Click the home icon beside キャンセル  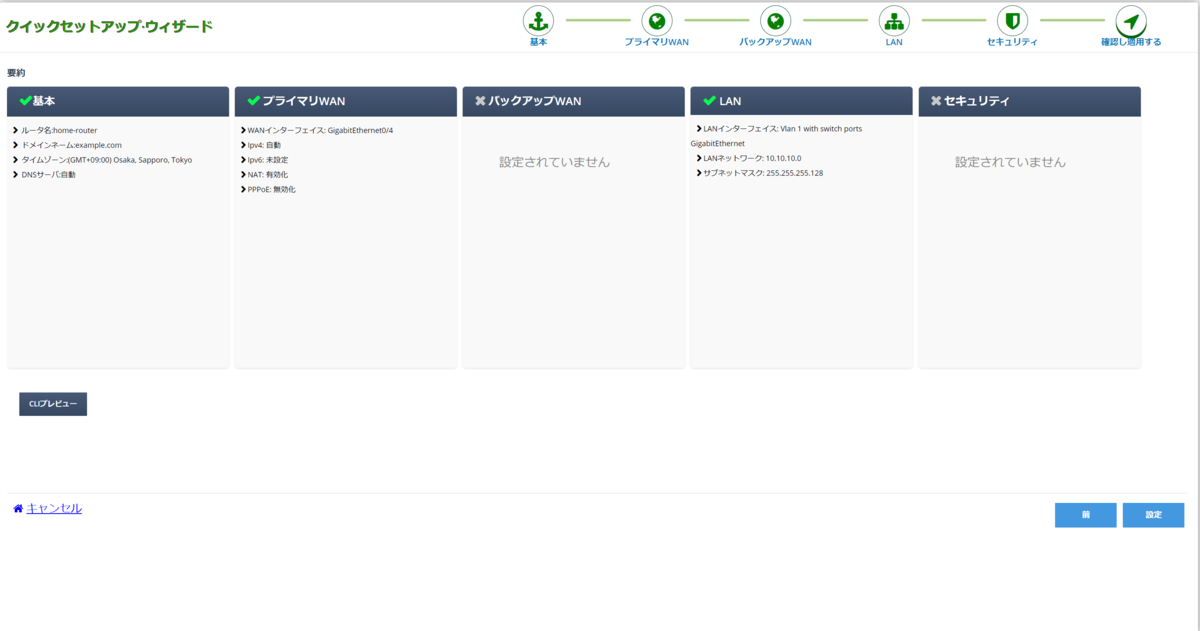[x=18, y=509]
